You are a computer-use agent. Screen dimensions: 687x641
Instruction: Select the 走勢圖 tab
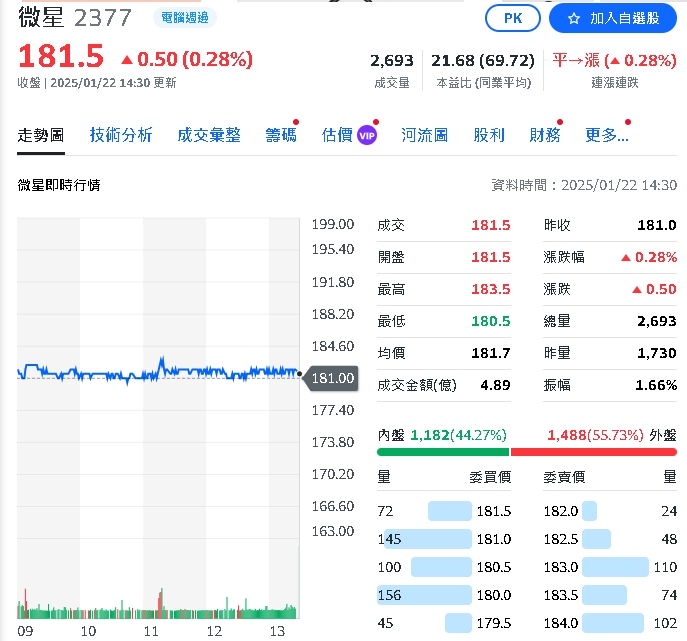(41, 135)
